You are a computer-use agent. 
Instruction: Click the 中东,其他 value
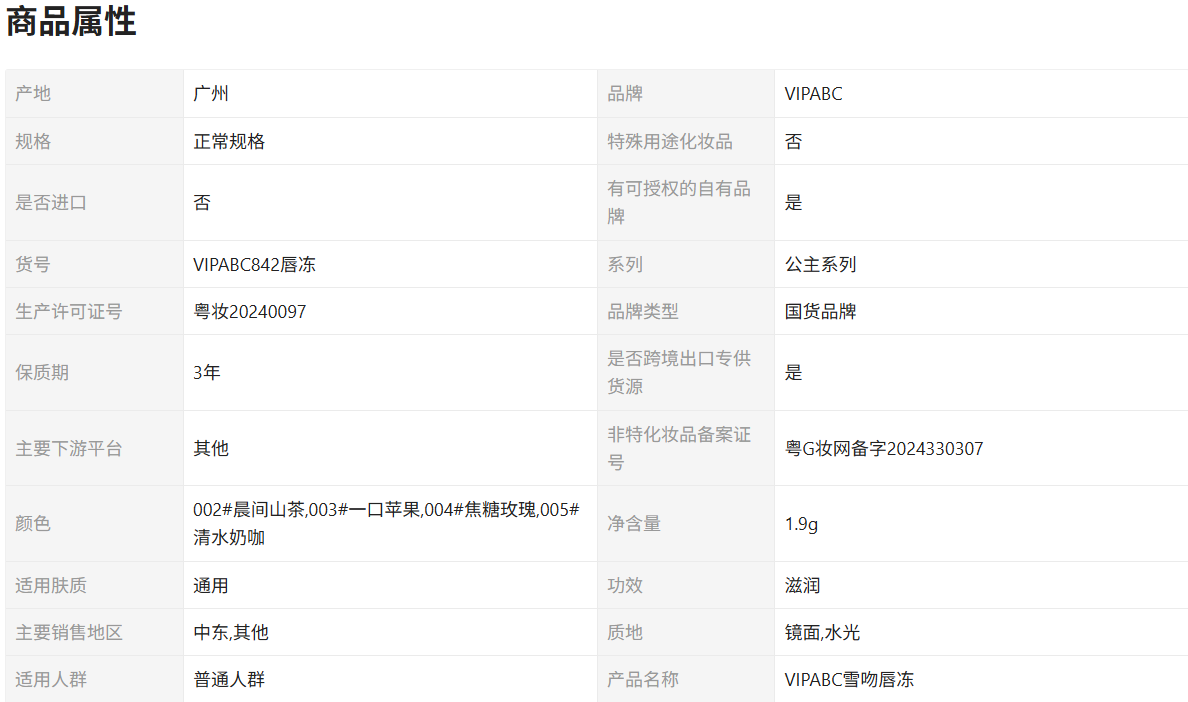click(231, 632)
